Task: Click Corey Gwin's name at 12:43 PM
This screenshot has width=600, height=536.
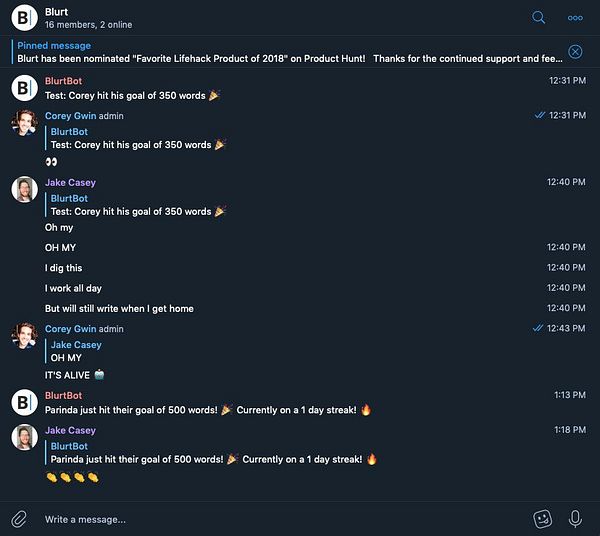Action: click(x=71, y=329)
